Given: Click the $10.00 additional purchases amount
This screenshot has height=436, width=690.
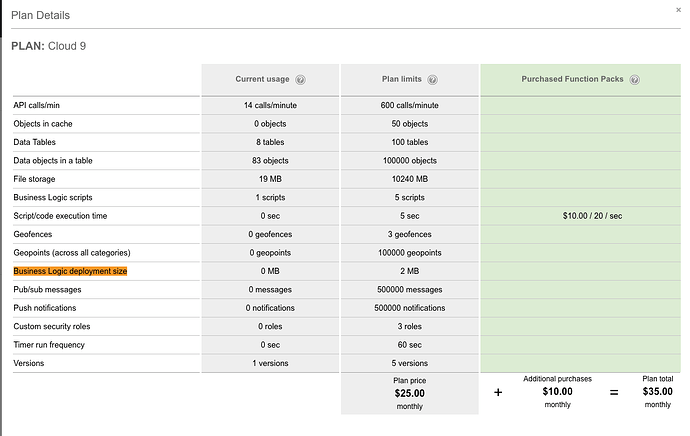Looking at the screenshot, I should (x=557, y=392).
